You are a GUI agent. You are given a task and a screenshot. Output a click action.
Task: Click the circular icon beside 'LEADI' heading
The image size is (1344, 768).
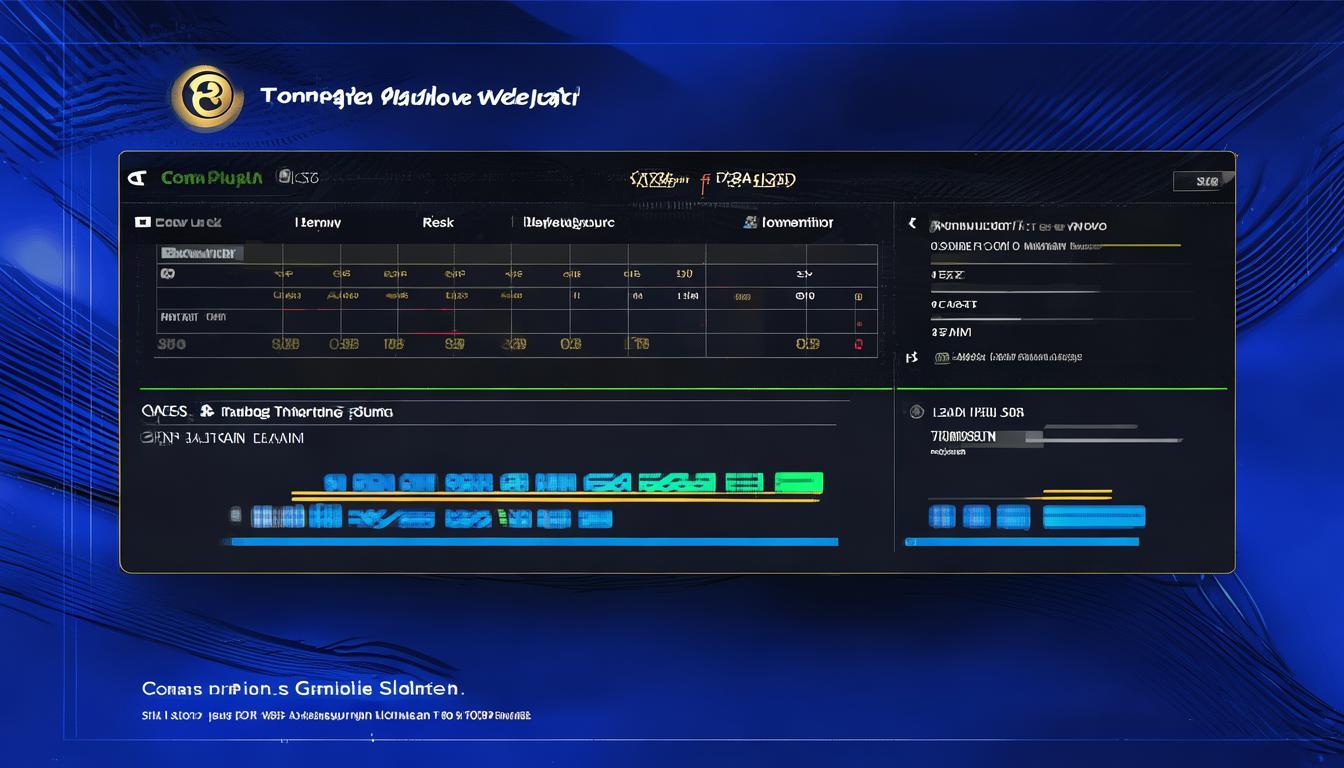pyautogui.click(x=913, y=411)
